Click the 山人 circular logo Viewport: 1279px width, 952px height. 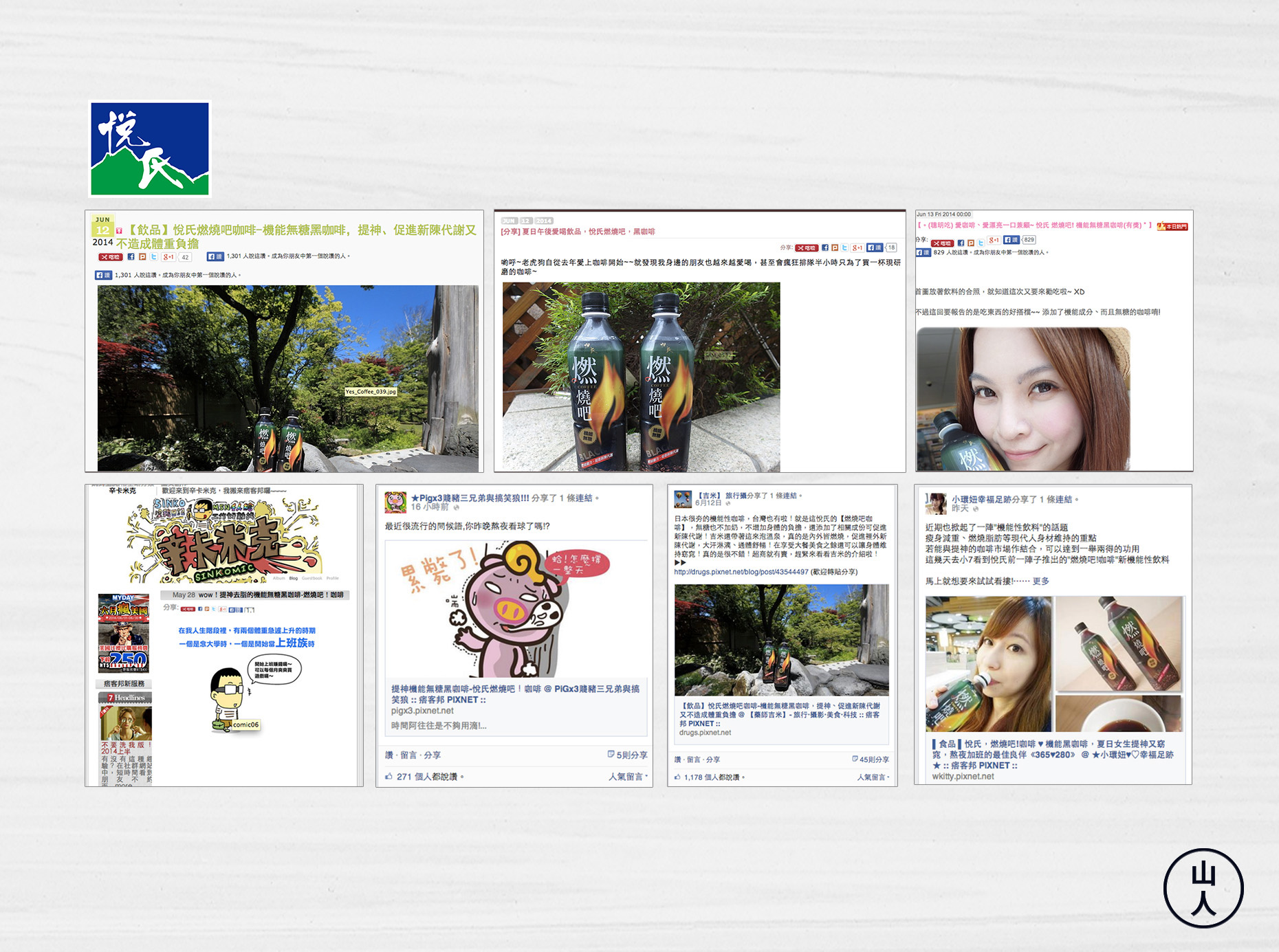pos(1203,888)
